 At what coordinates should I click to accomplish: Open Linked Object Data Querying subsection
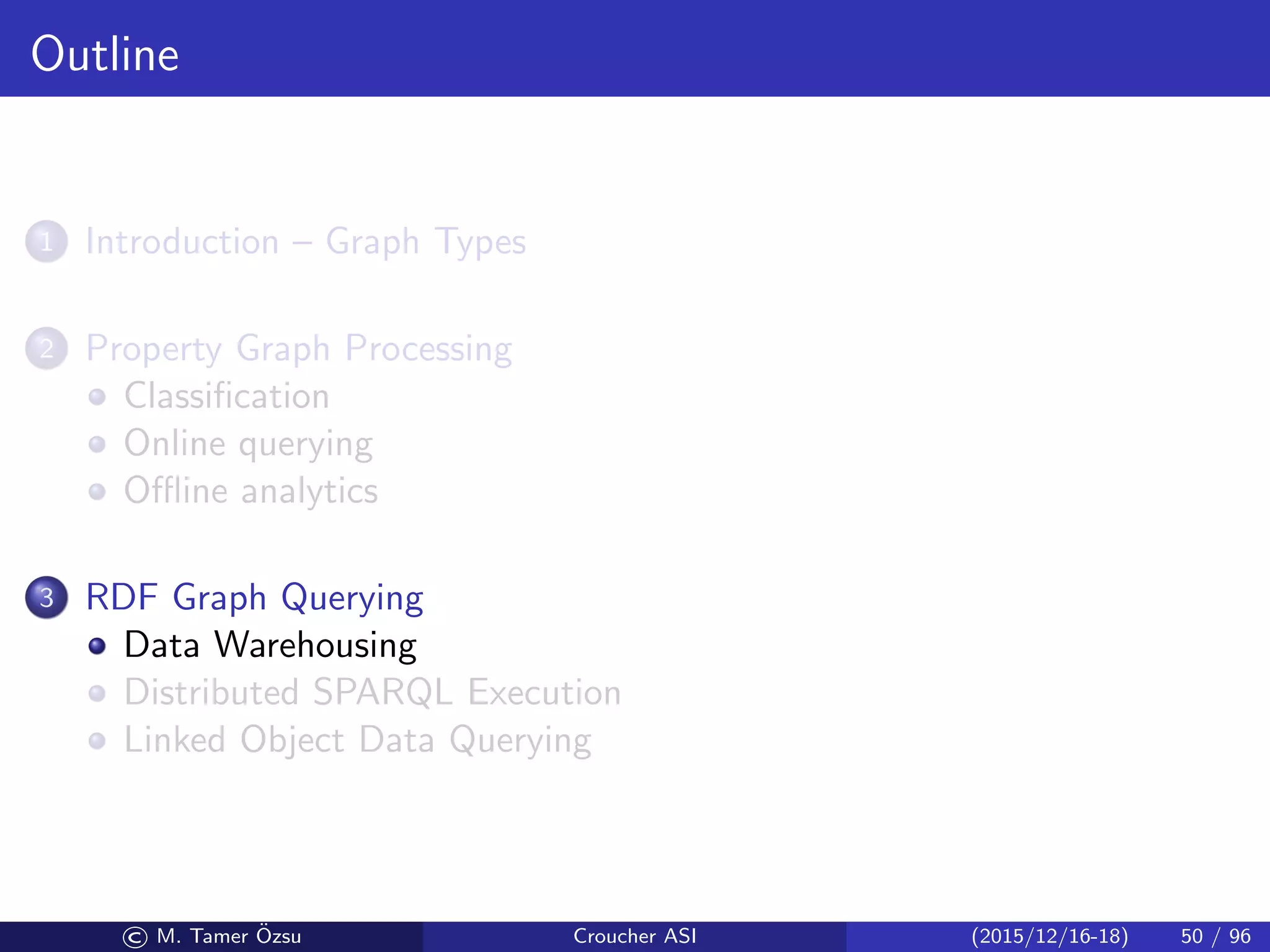pos(358,741)
